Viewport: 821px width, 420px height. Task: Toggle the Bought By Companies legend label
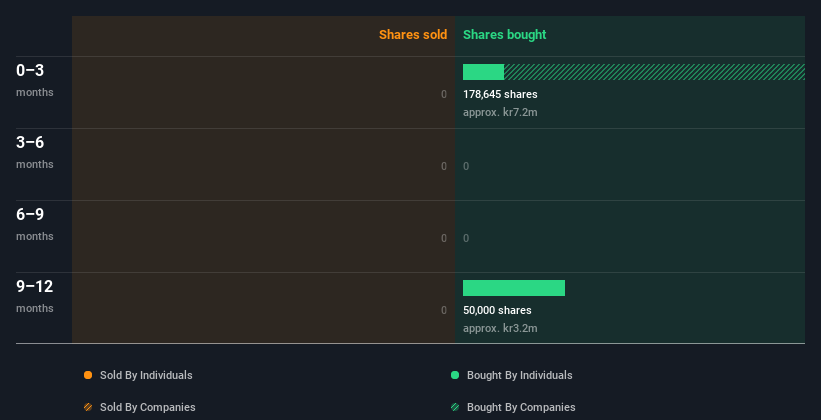pos(521,407)
